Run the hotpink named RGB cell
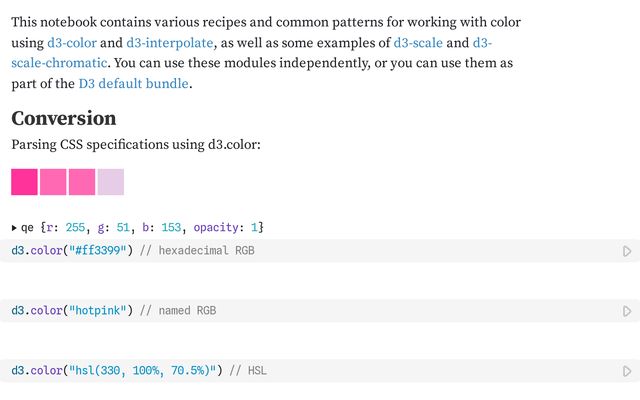Image resolution: width=640 pixels, height=400 pixels. click(627, 311)
